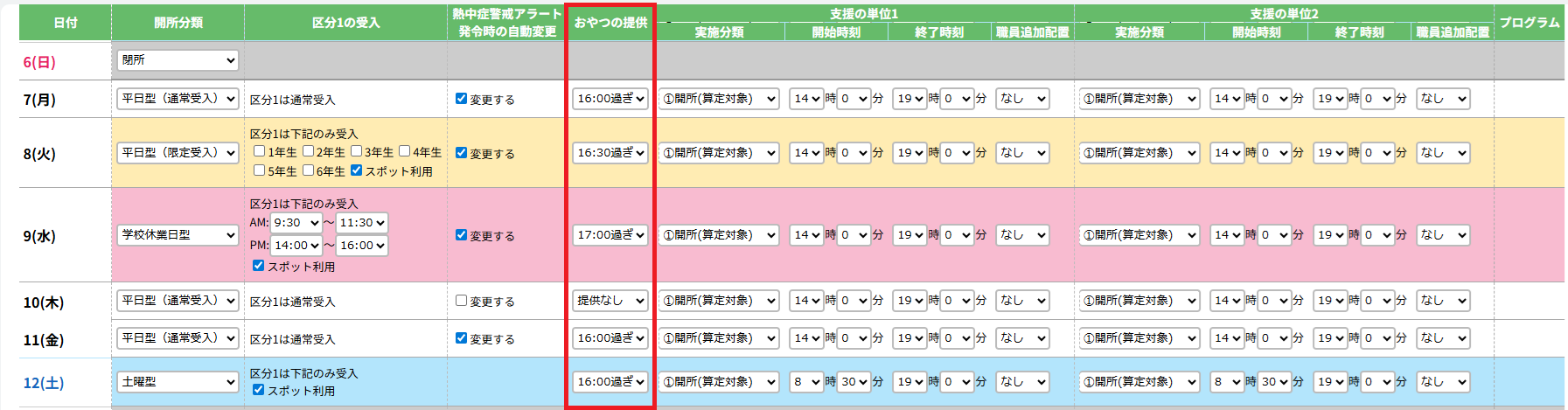Open AM start time 9:30 dropdown
Screen dimensions: 1568x410
coord(296,223)
